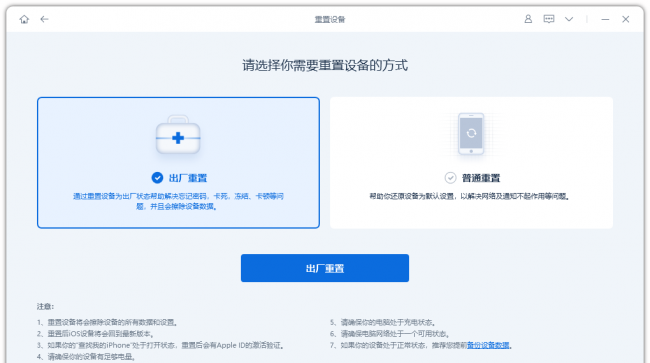Image resolution: width=650 pixels, height=363 pixels.
Task: Go to the home screen icon
Action: (x=24, y=19)
